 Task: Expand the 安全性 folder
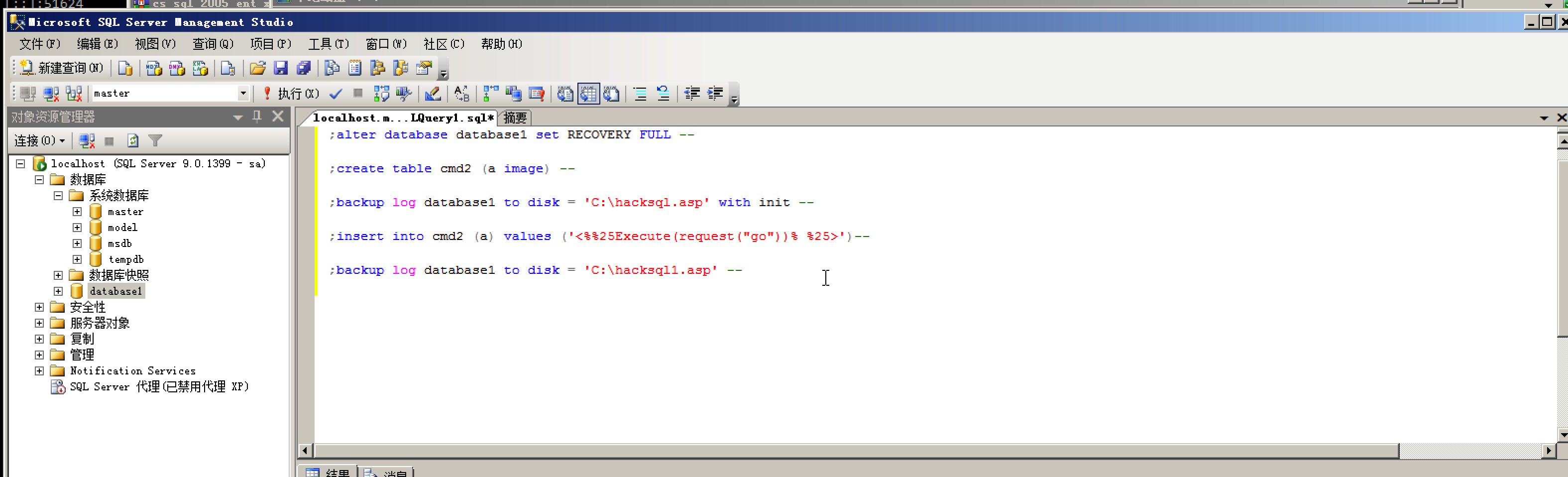[39, 307]
